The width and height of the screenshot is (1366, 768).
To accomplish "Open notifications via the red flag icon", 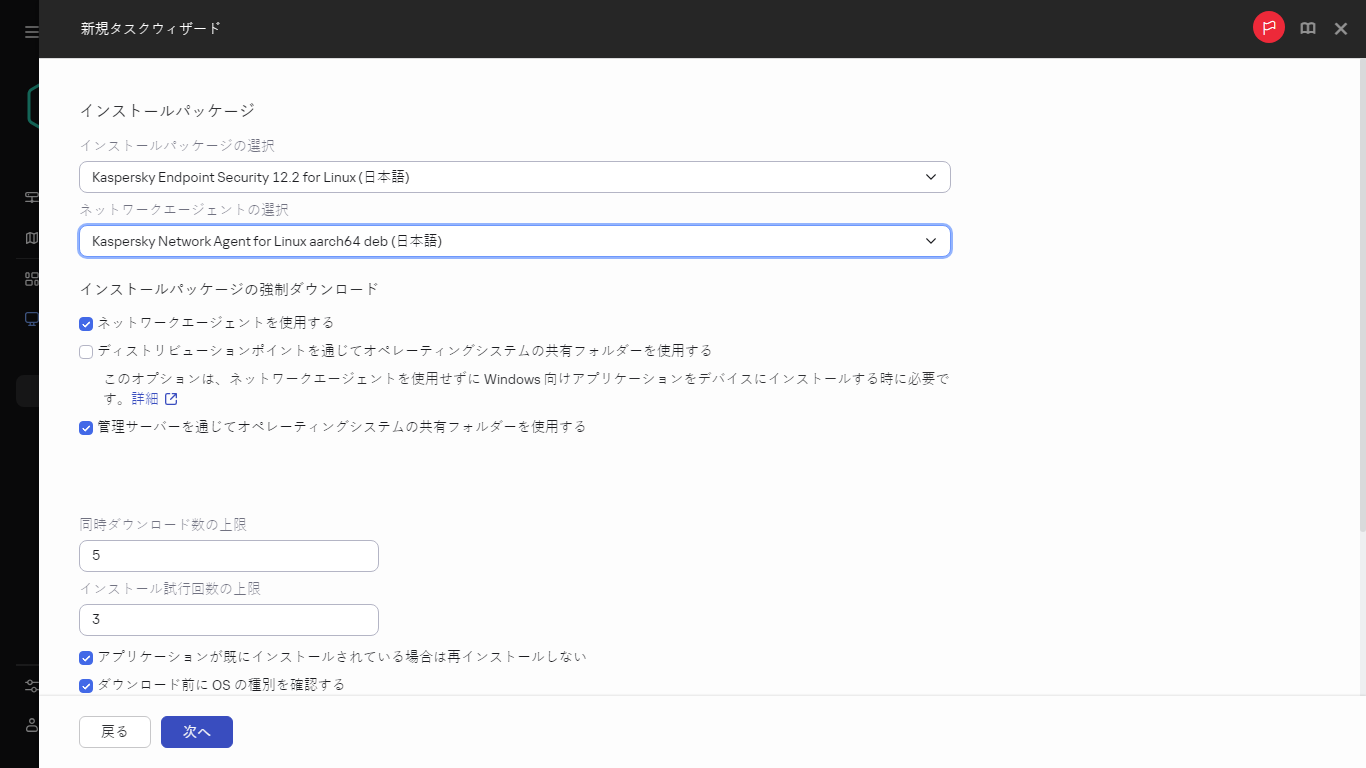I will tap(1268, 27).
